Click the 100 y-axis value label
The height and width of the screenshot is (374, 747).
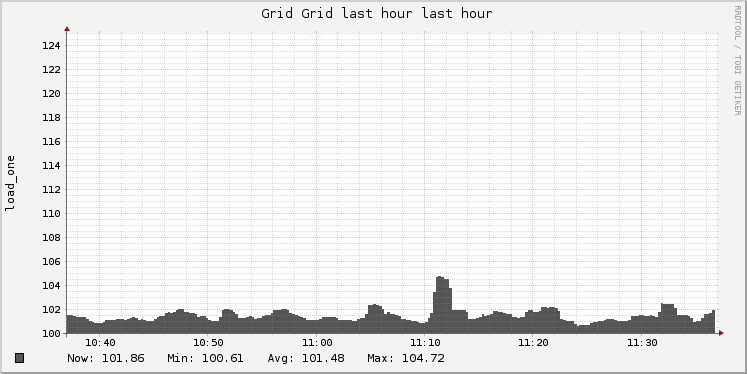(51, 334)
